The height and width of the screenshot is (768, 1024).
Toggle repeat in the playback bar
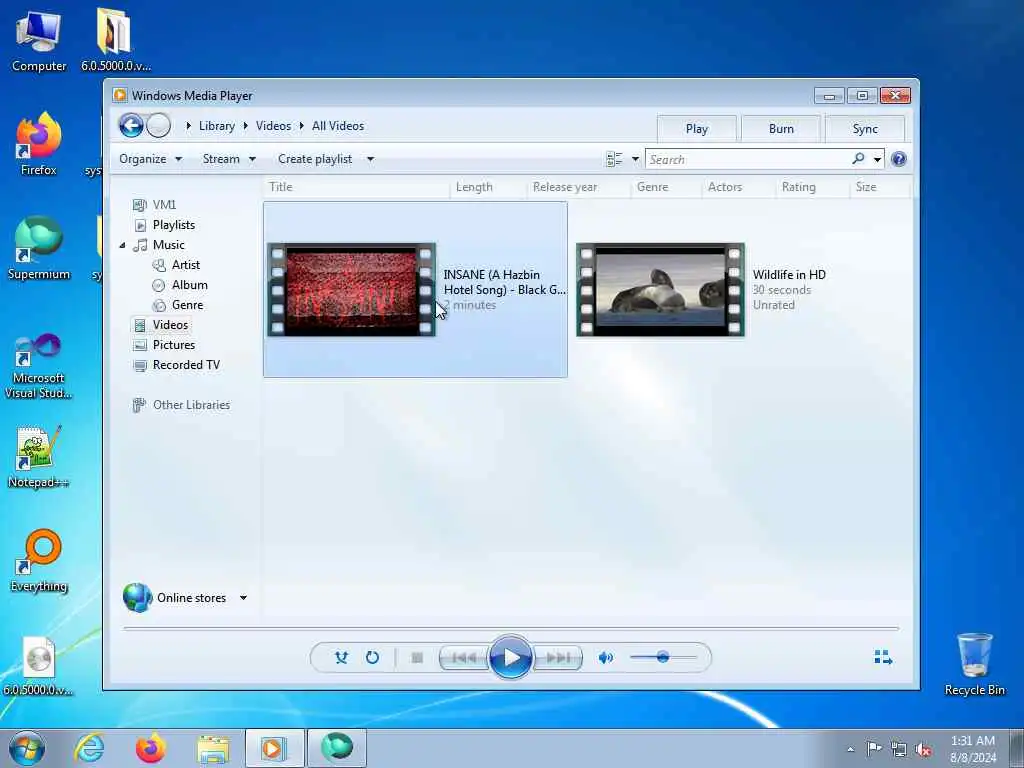pos(372,658)
